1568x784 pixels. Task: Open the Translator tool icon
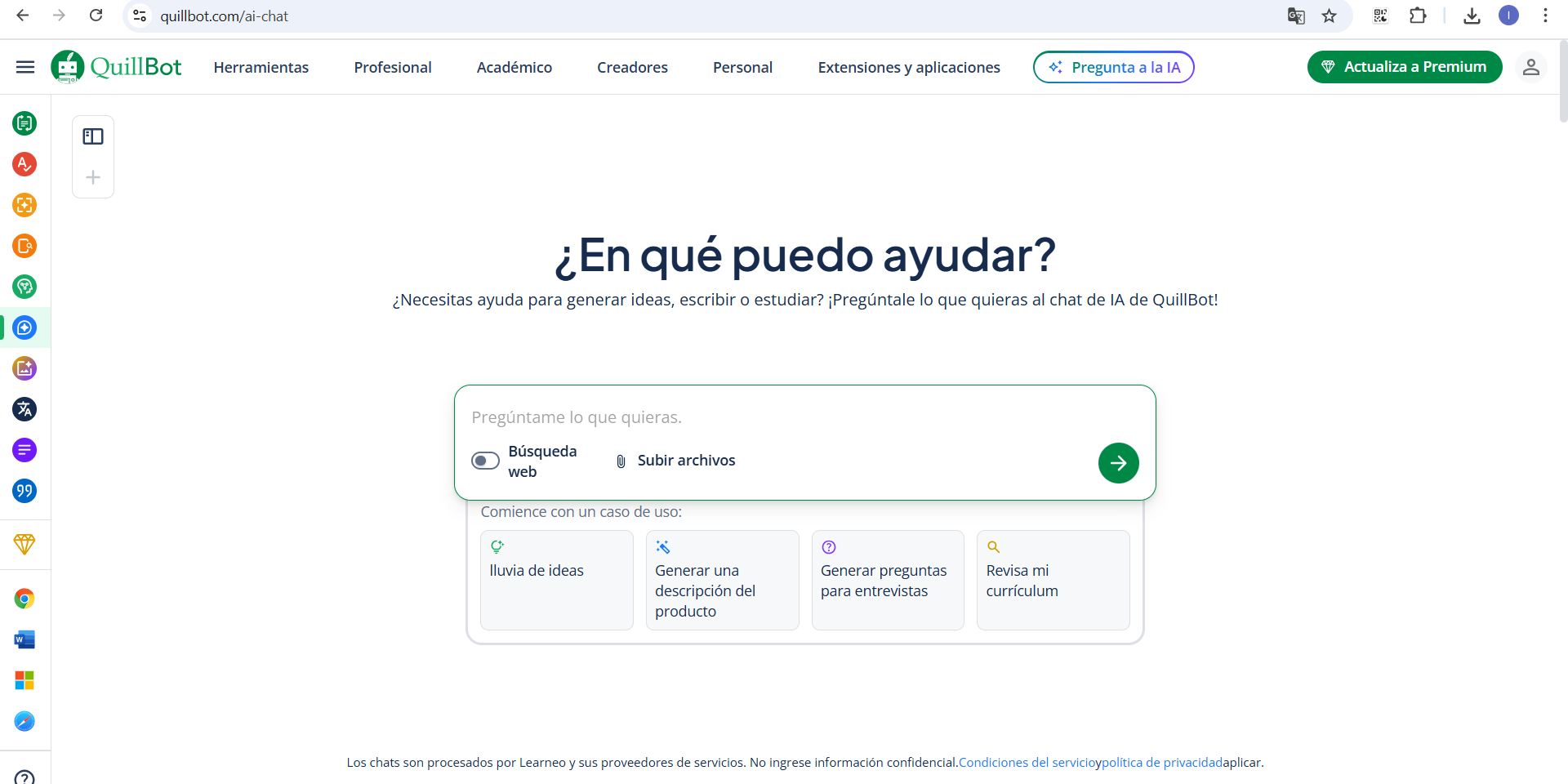pyautogui.click(x=24, y=409)
